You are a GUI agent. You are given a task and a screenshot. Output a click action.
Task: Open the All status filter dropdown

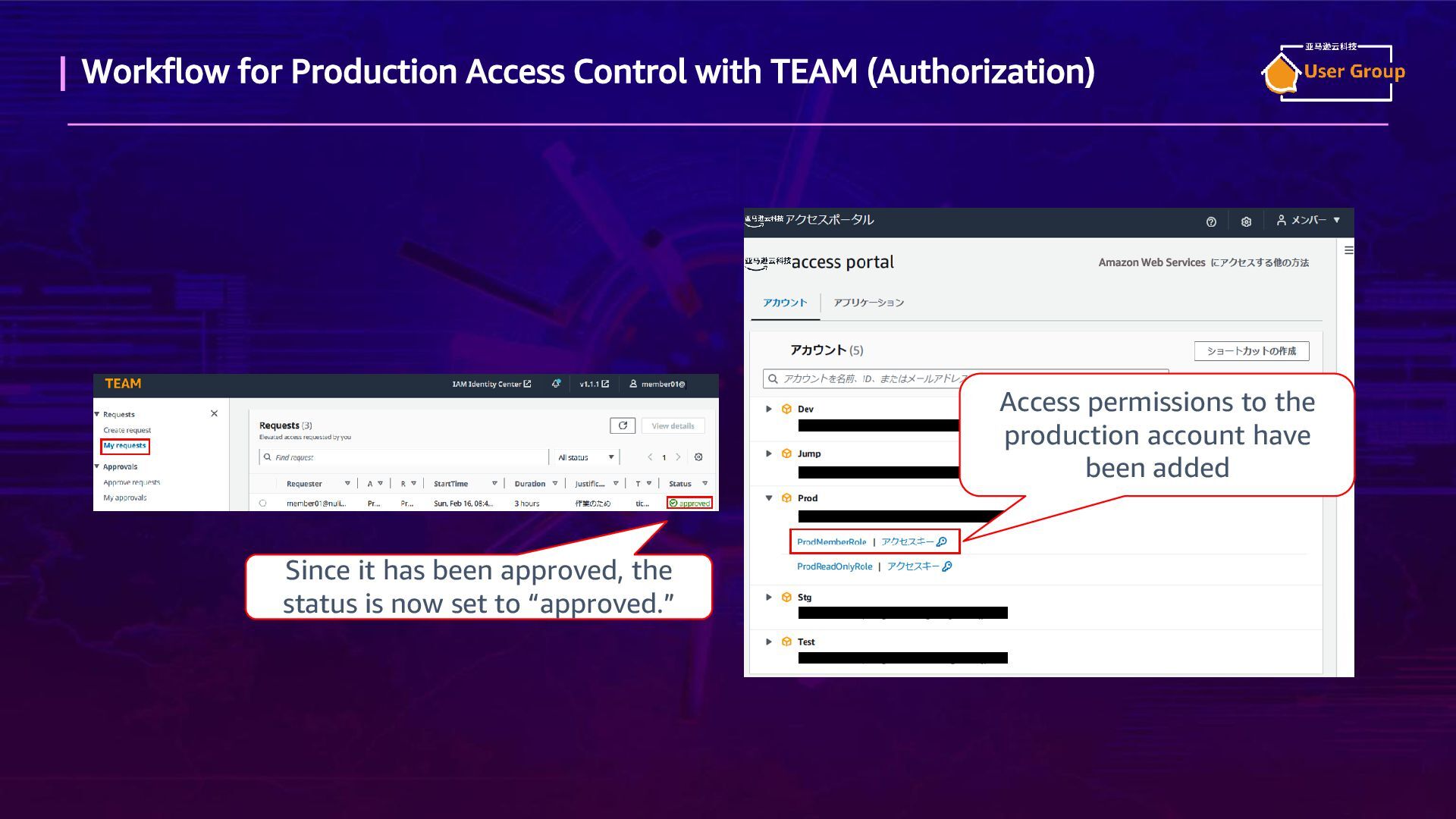pyautogui.click(x=585, y=457)
